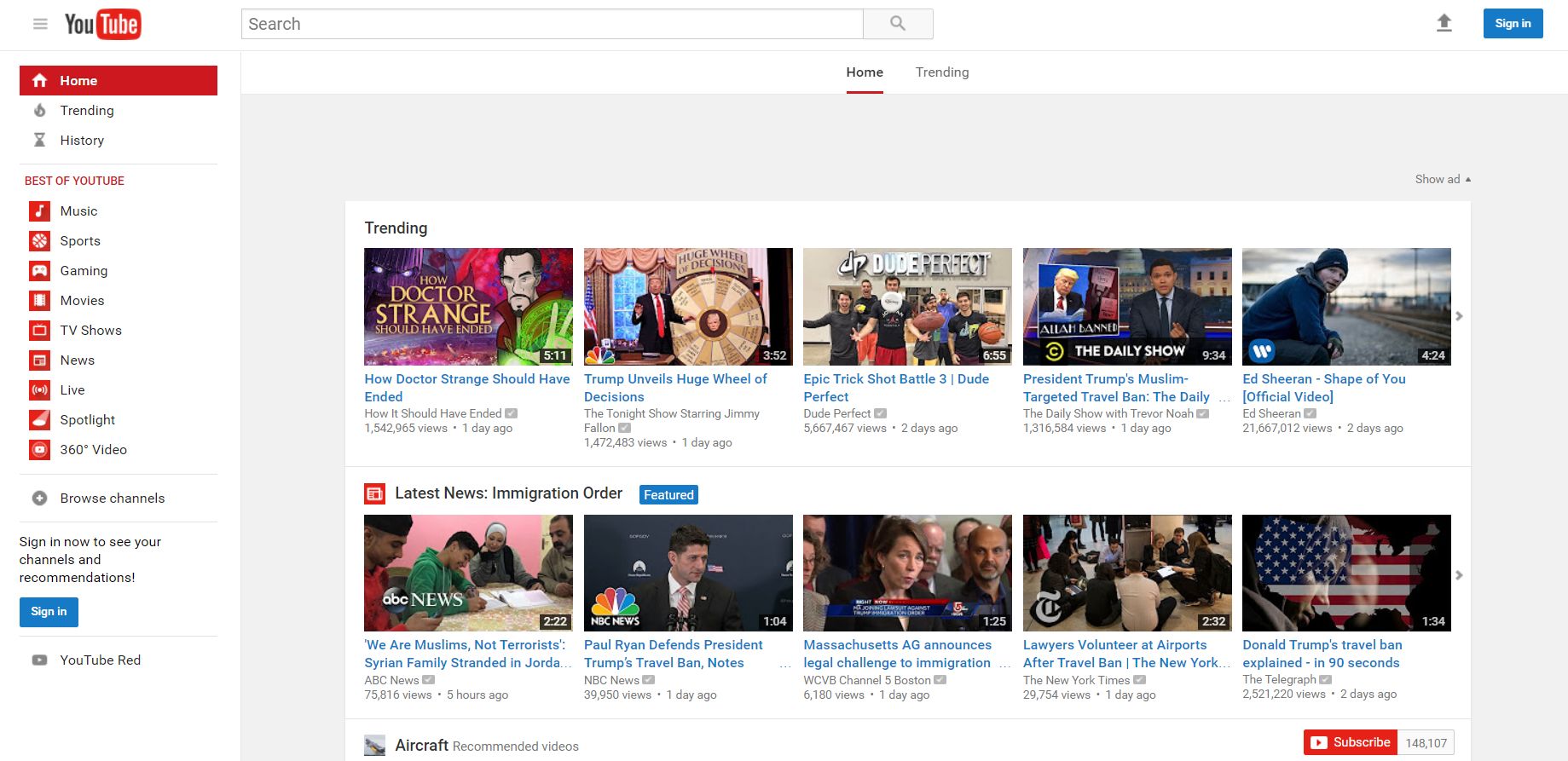Click the 360° Video icon
Viewport: 1568px width, 761px height.
39,450
